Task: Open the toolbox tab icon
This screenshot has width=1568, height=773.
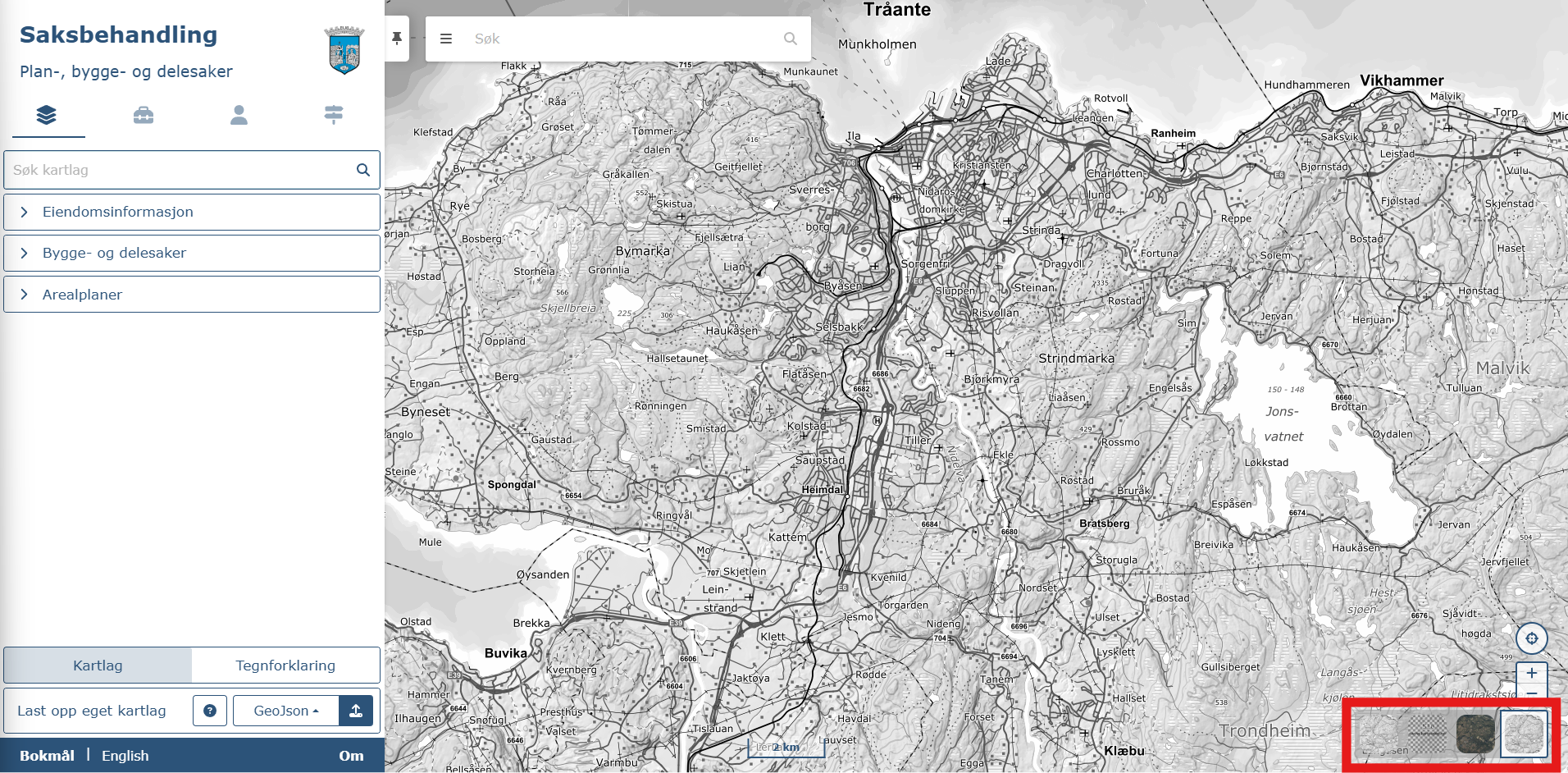Action: tap(144, 115)
